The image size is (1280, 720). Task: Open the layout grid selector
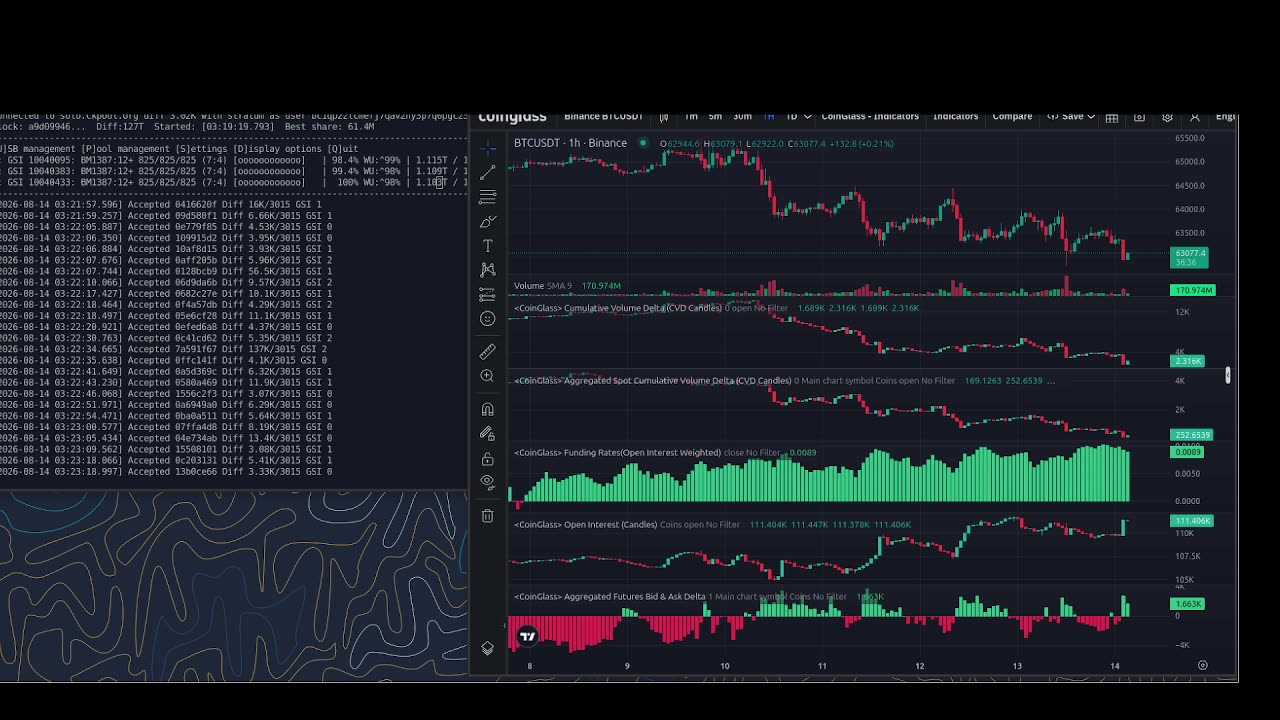click(1111, 117)
